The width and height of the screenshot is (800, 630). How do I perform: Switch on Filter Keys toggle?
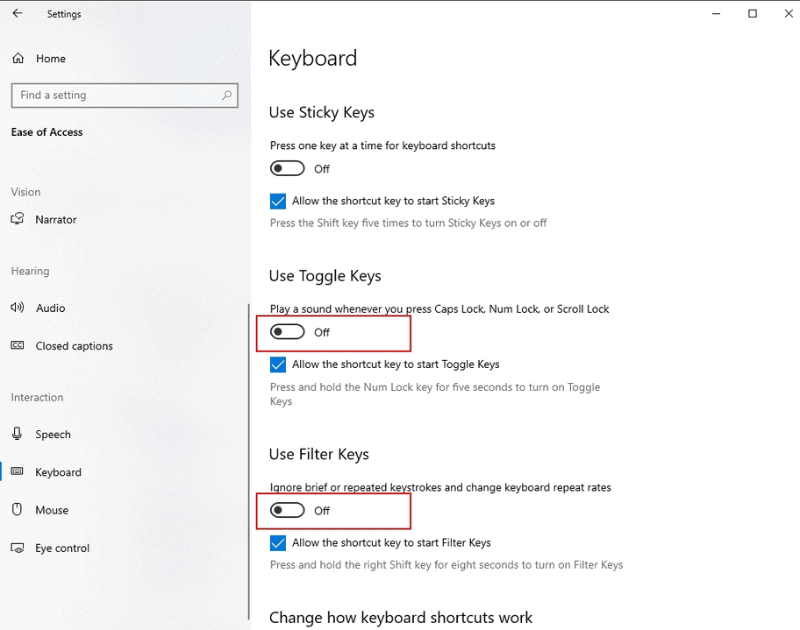(288, 510)
